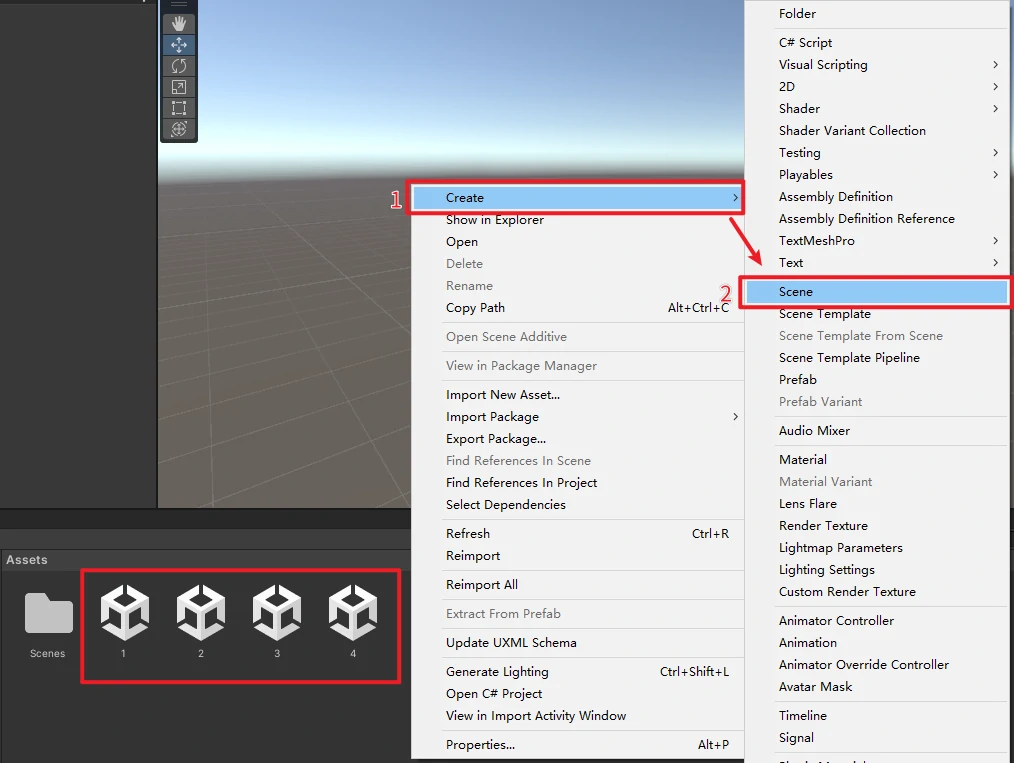1014x763 pixels.
Task: Pick the combined Transform tool
Action: pyautogui.click(x=179, y=129)
